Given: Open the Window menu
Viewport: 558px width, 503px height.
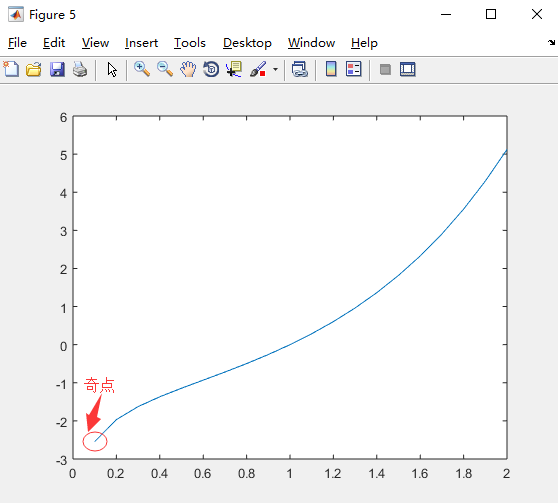Looking at the screenshot, I should point(311,43).
